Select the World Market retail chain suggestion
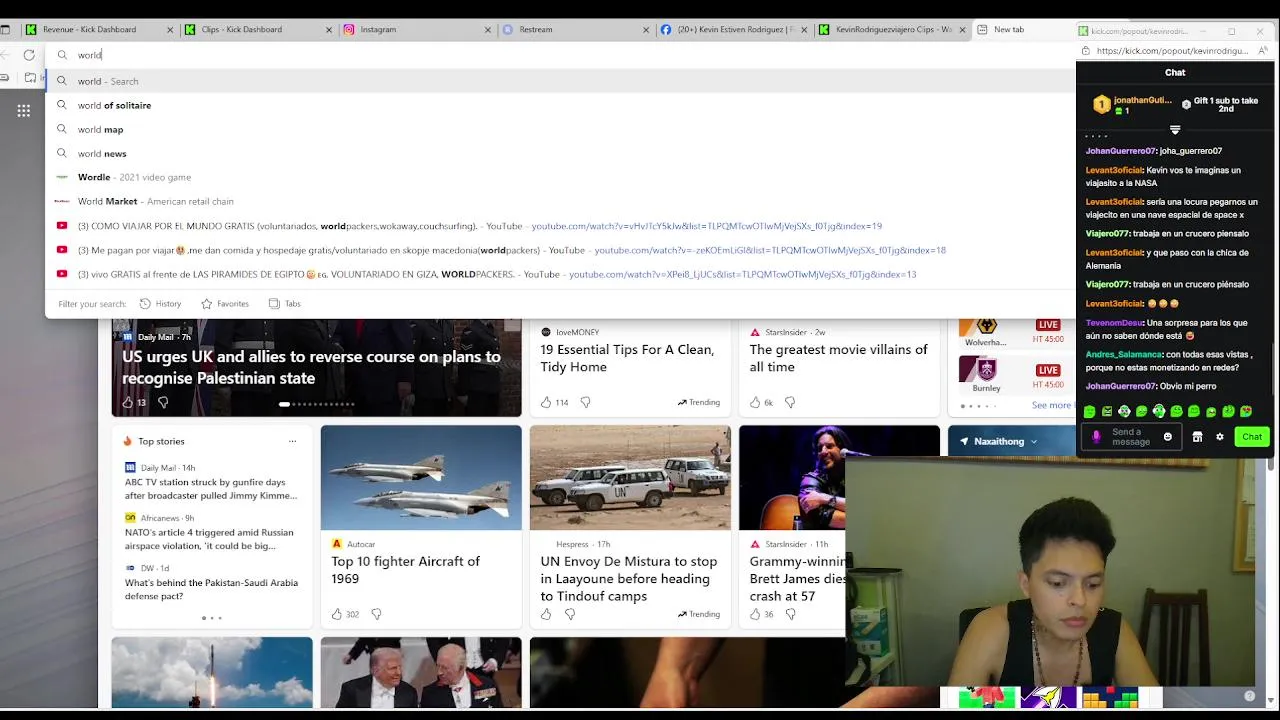Image resolution: width=1280 pixels, height=720 pixels. (x=560, y=201)
